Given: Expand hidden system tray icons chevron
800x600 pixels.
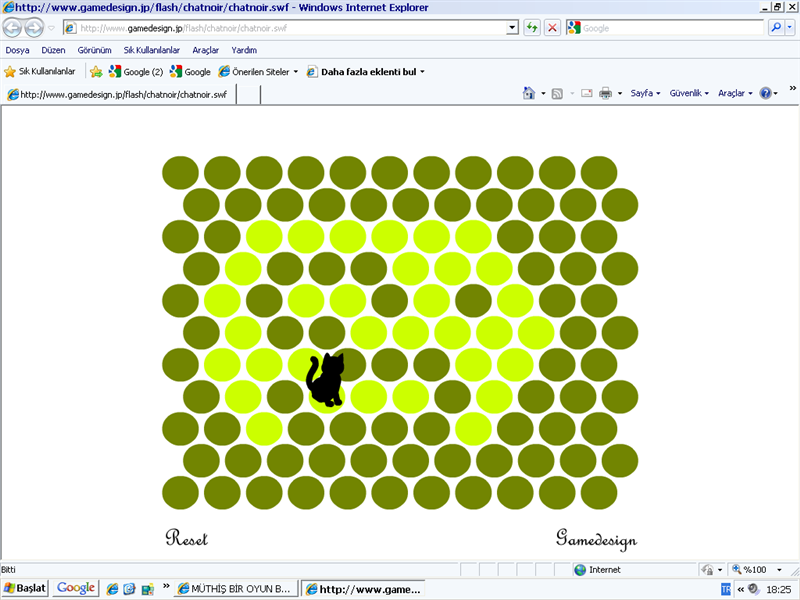Looking at the screenshot, I should click(x=740, y=589).
